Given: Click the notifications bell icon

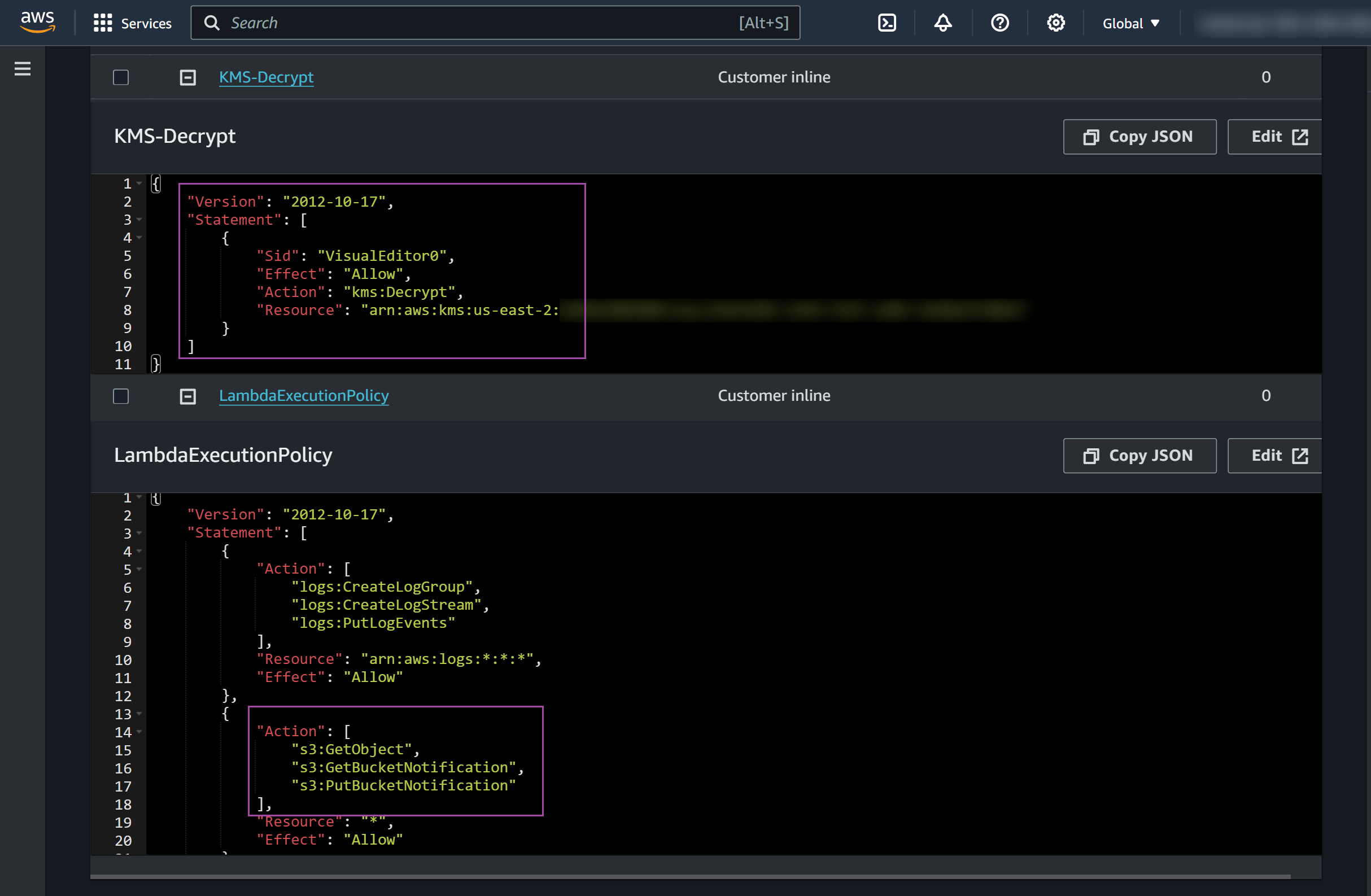Looking at the screenshot, I should [944, 22].
